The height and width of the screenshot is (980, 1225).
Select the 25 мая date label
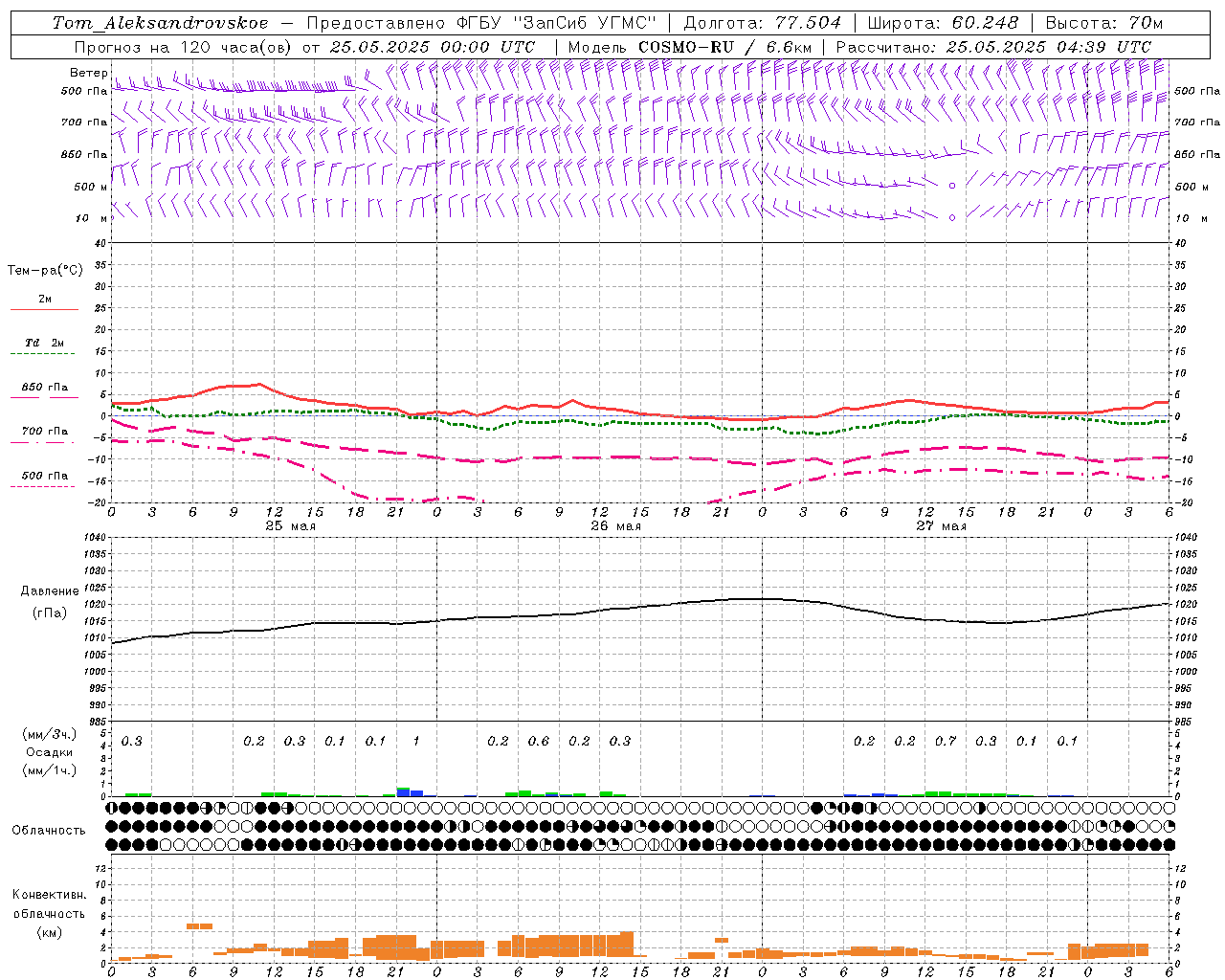[290, 525]
